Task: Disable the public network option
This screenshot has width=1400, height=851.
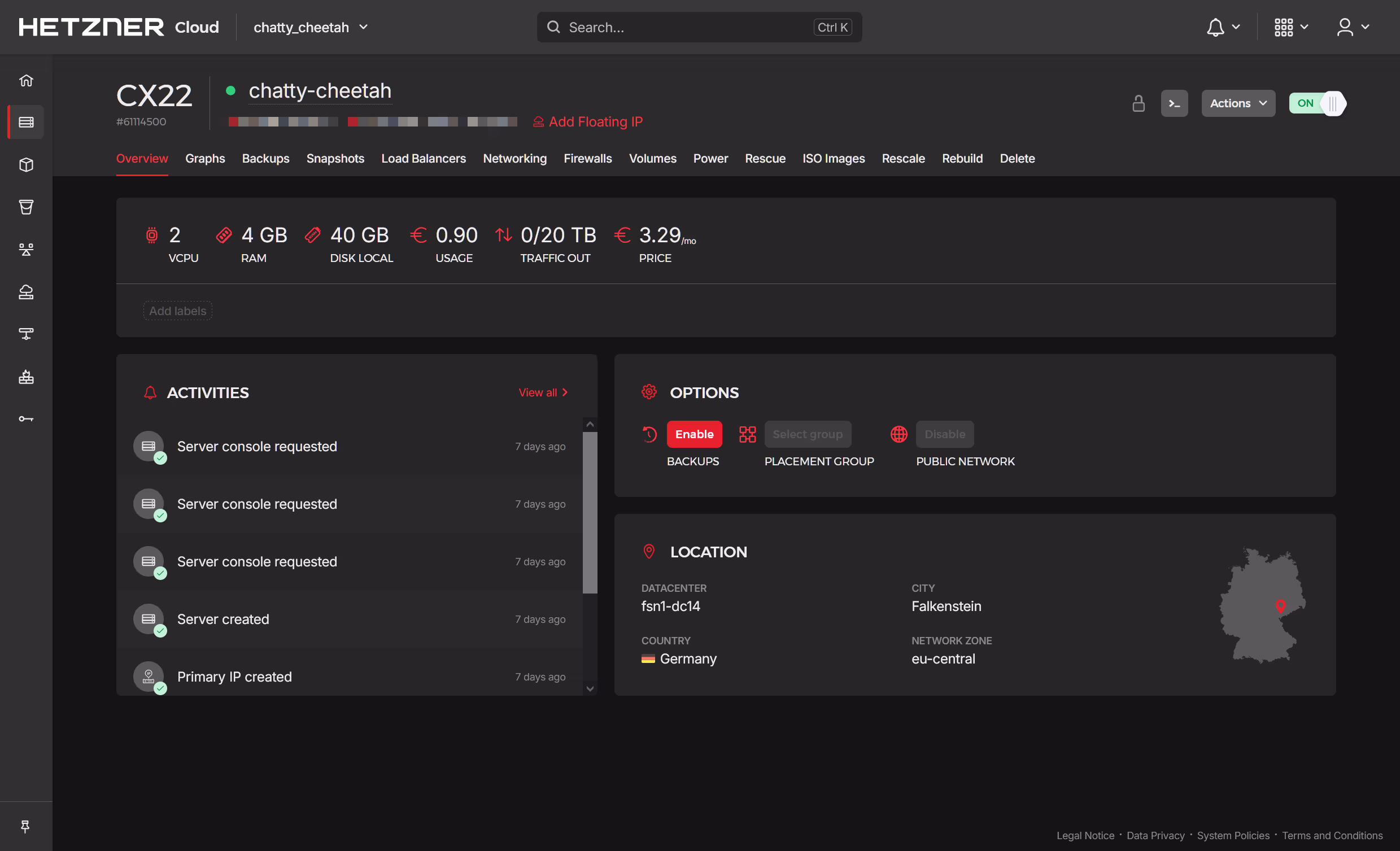Action: coord(944,434)
